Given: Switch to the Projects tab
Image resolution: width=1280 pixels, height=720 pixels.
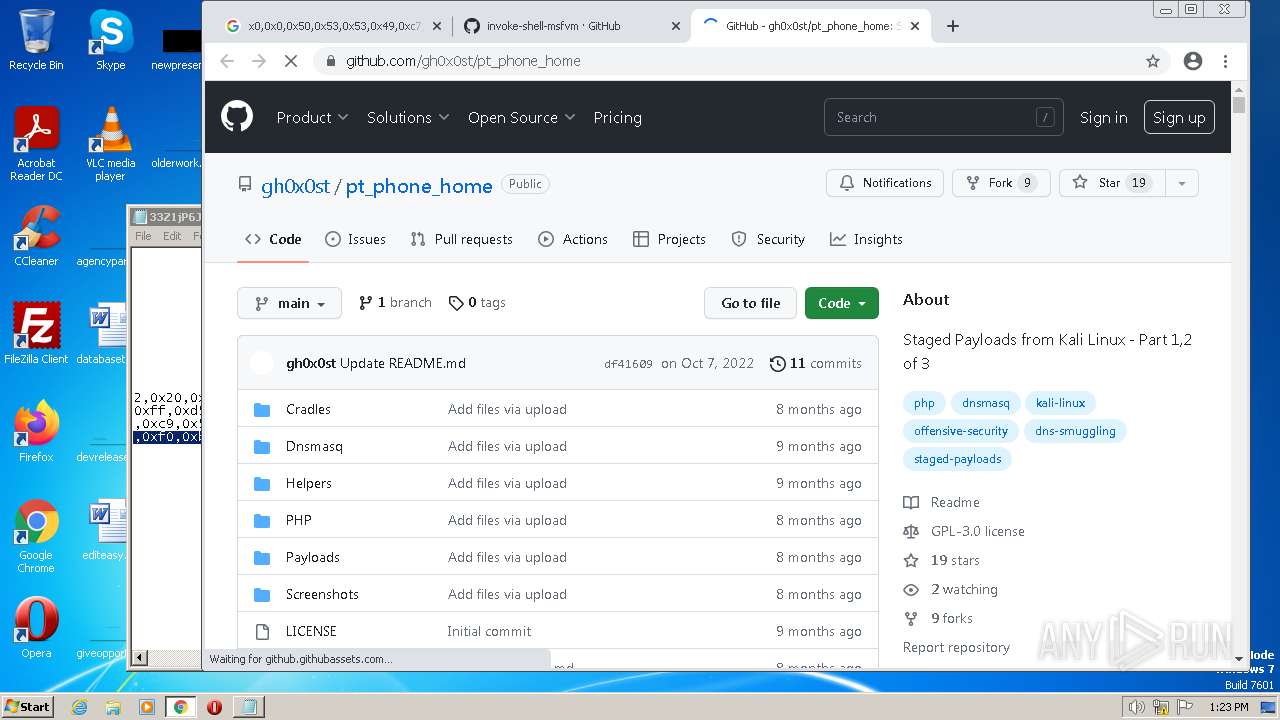Looking at the screenshot, I should click(x=669, y=239).
